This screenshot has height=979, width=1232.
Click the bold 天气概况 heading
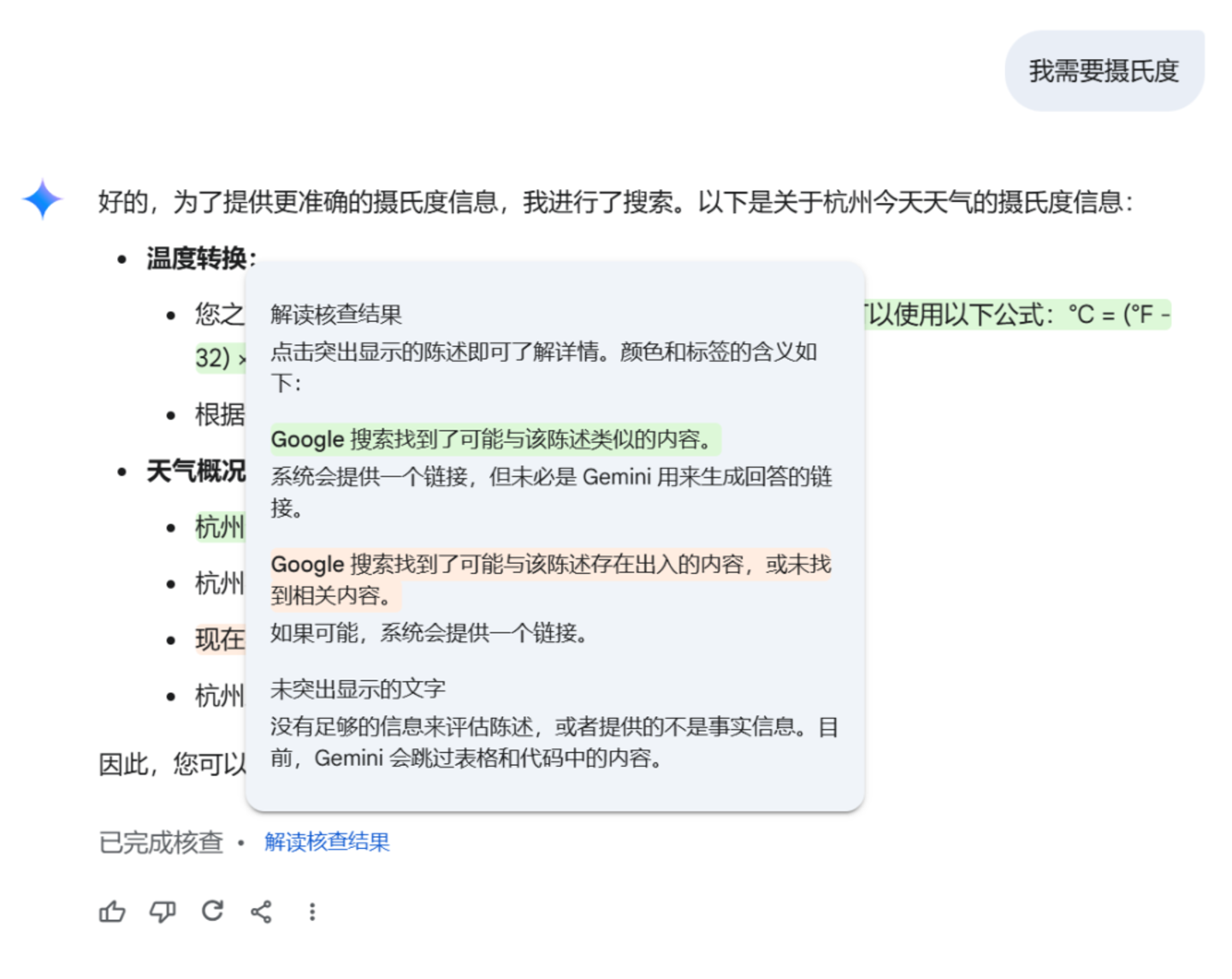click(196, 471)
